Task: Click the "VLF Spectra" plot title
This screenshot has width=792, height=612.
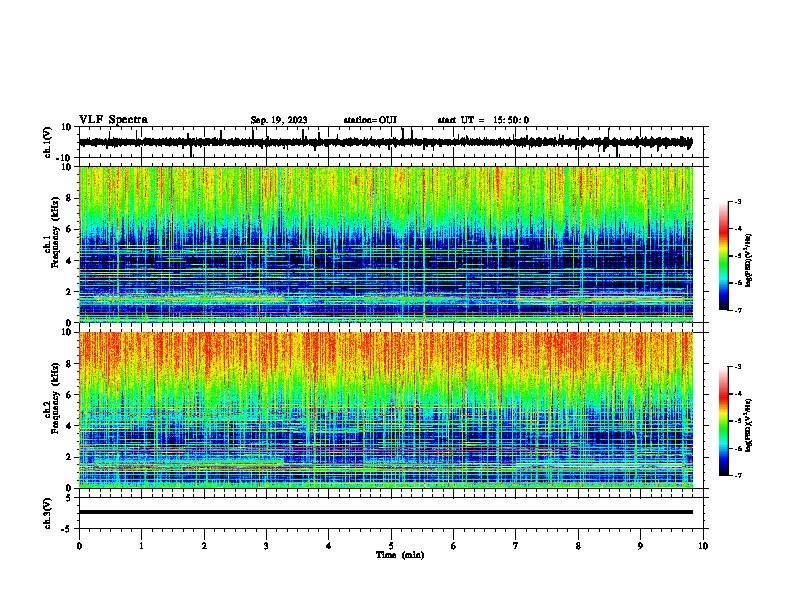Action: (x=113, y=120)
